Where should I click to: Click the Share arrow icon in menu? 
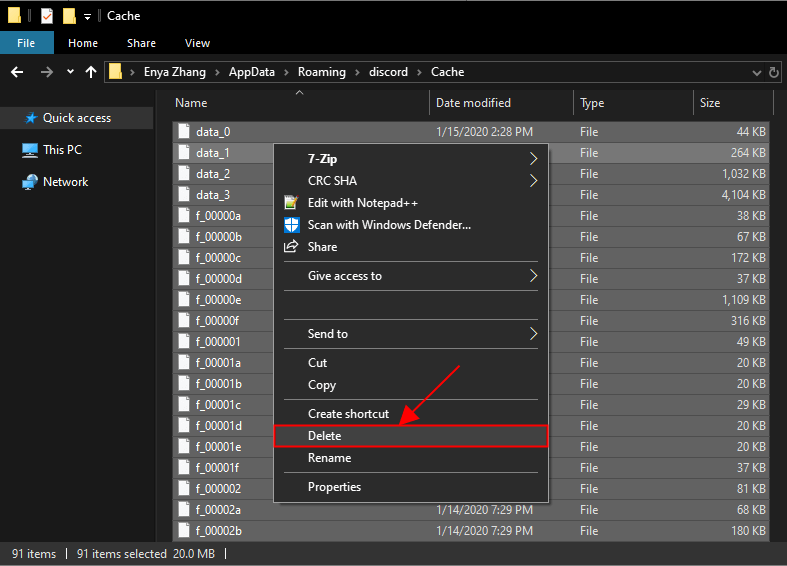pos(291,246)
